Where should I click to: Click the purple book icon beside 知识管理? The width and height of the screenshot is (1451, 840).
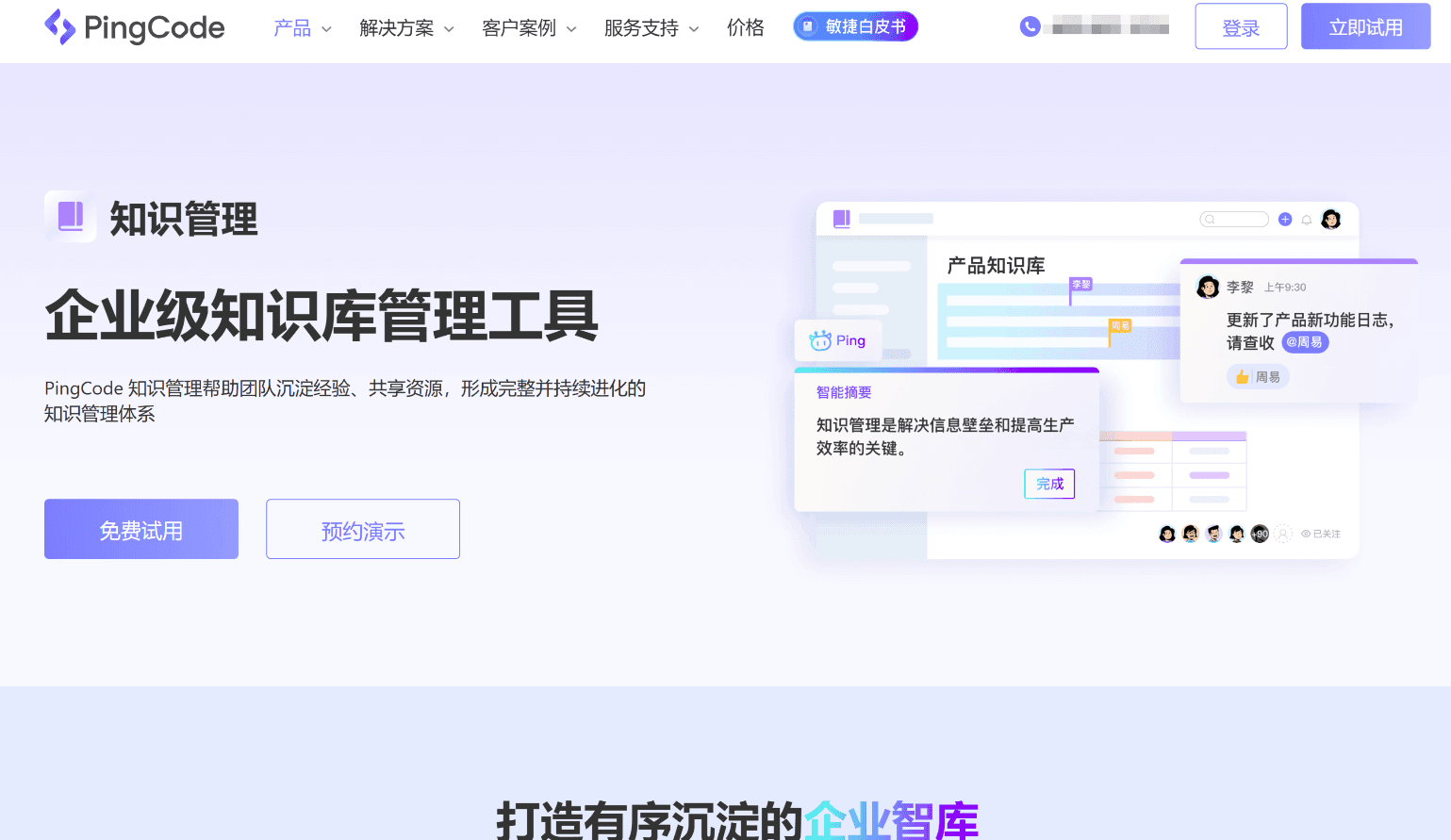pos(71,217)
